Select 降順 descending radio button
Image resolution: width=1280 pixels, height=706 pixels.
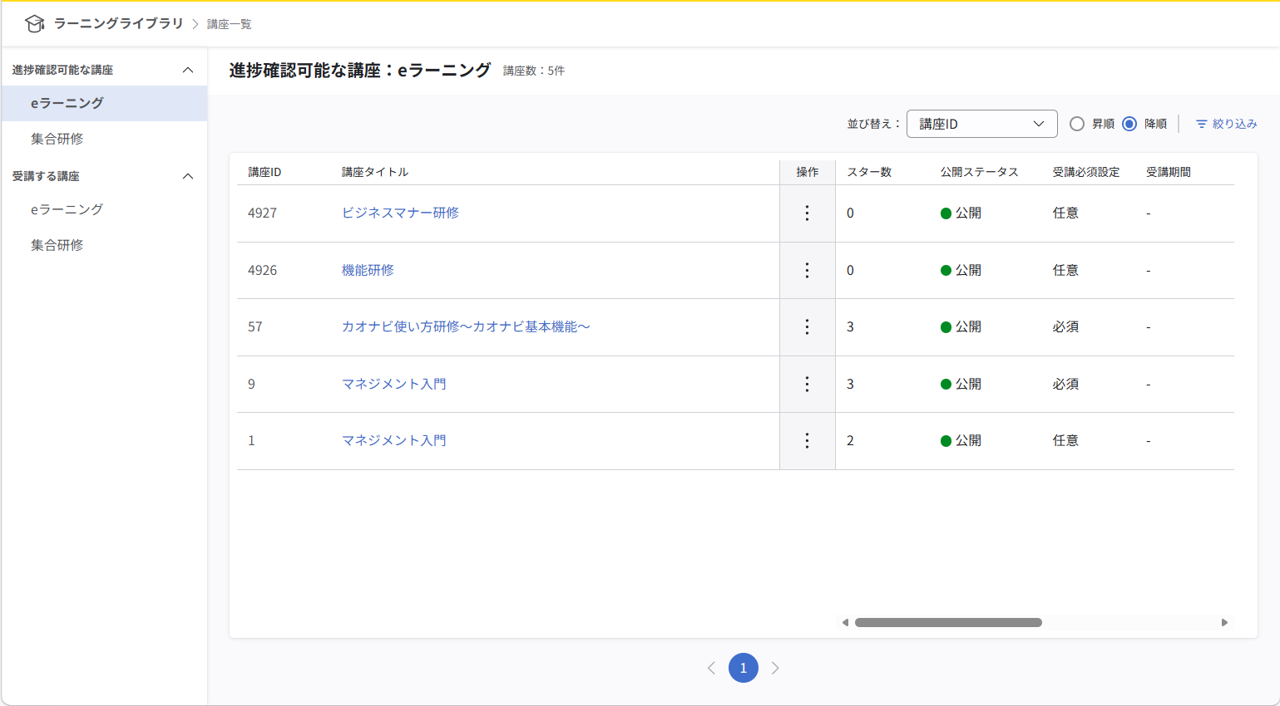point(1130,124)
